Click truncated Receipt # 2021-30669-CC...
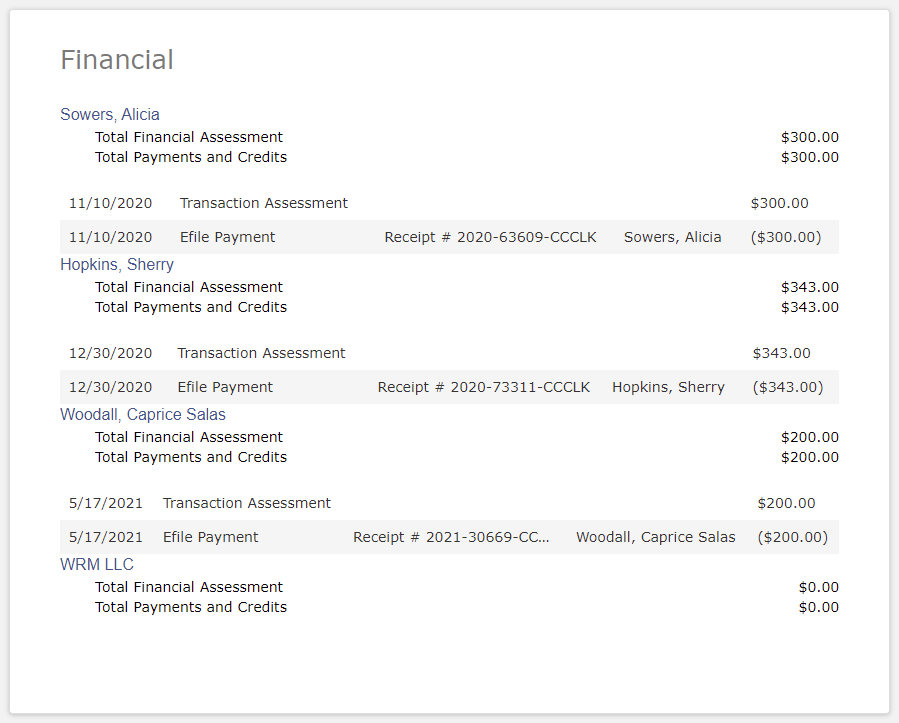 (x=451, y=537)
